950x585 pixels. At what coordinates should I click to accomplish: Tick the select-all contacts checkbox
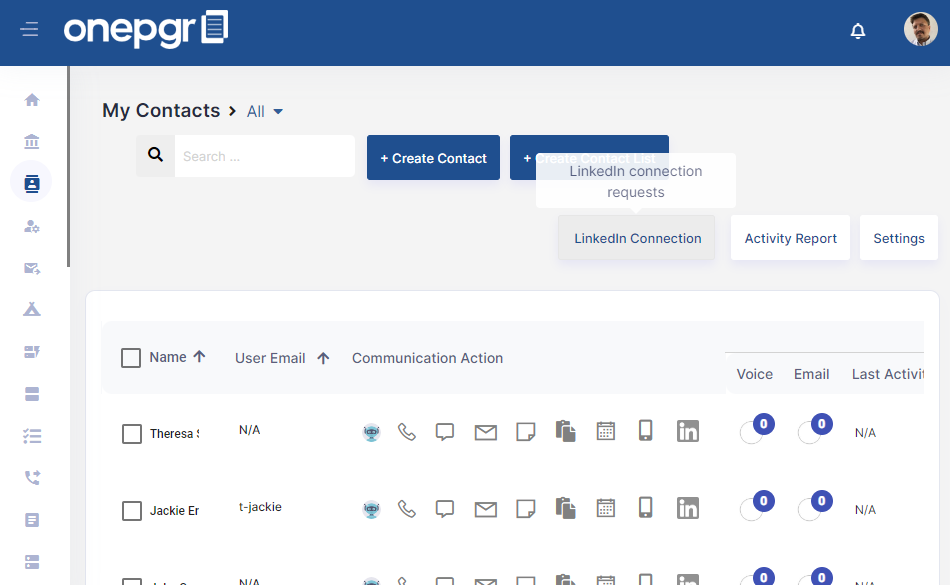pyautogui.click(x=131, y=358)
